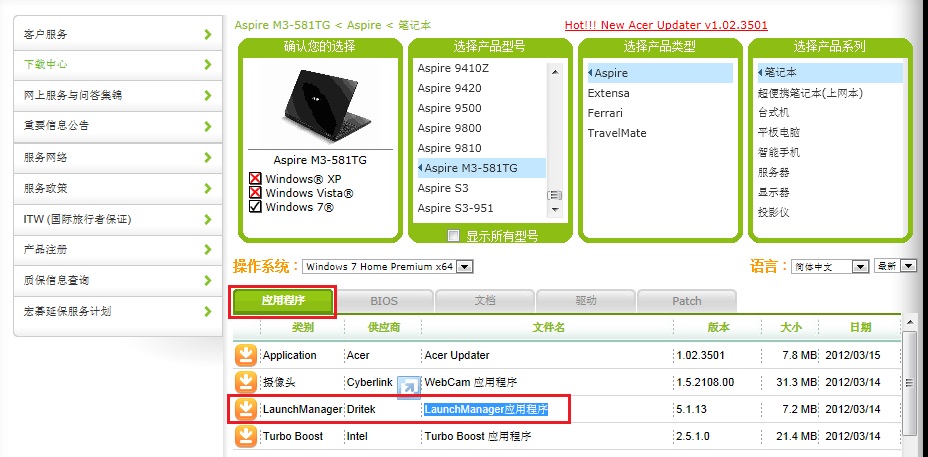This screenshot has width=928, height=457.
Task: Click download icon for Turbo Boost
Action: tap(246, 436)
